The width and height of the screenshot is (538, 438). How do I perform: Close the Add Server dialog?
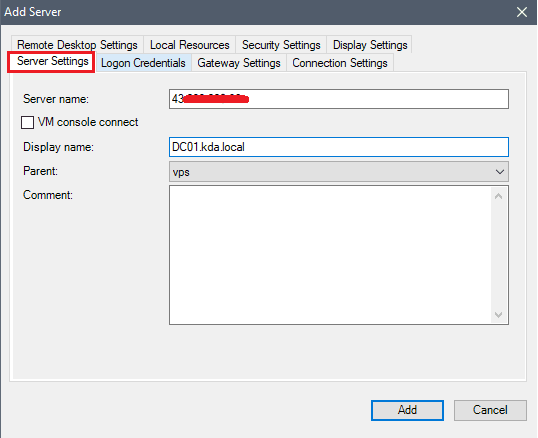[x=522, y=12]
